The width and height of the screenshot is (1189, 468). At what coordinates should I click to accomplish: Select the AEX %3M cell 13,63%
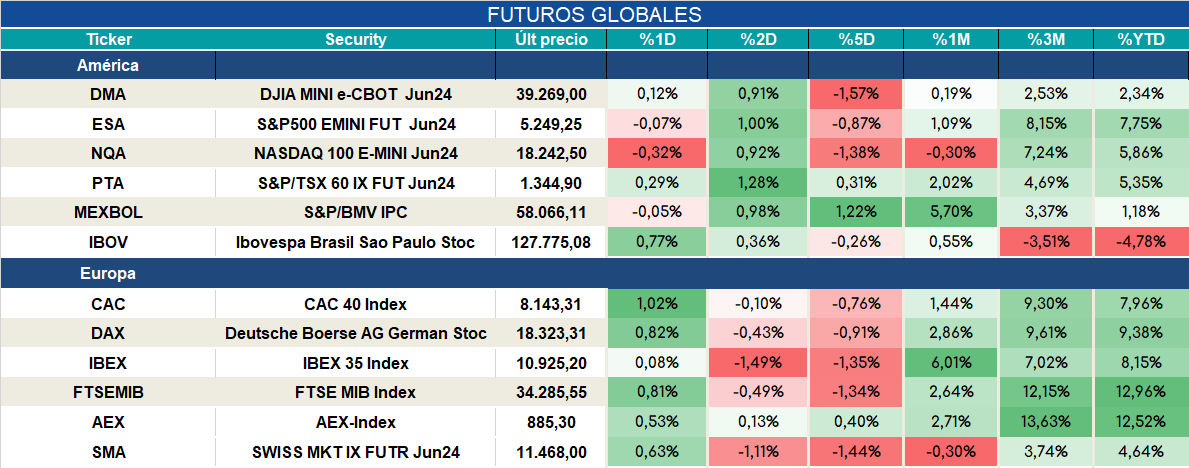point(1046,422)
